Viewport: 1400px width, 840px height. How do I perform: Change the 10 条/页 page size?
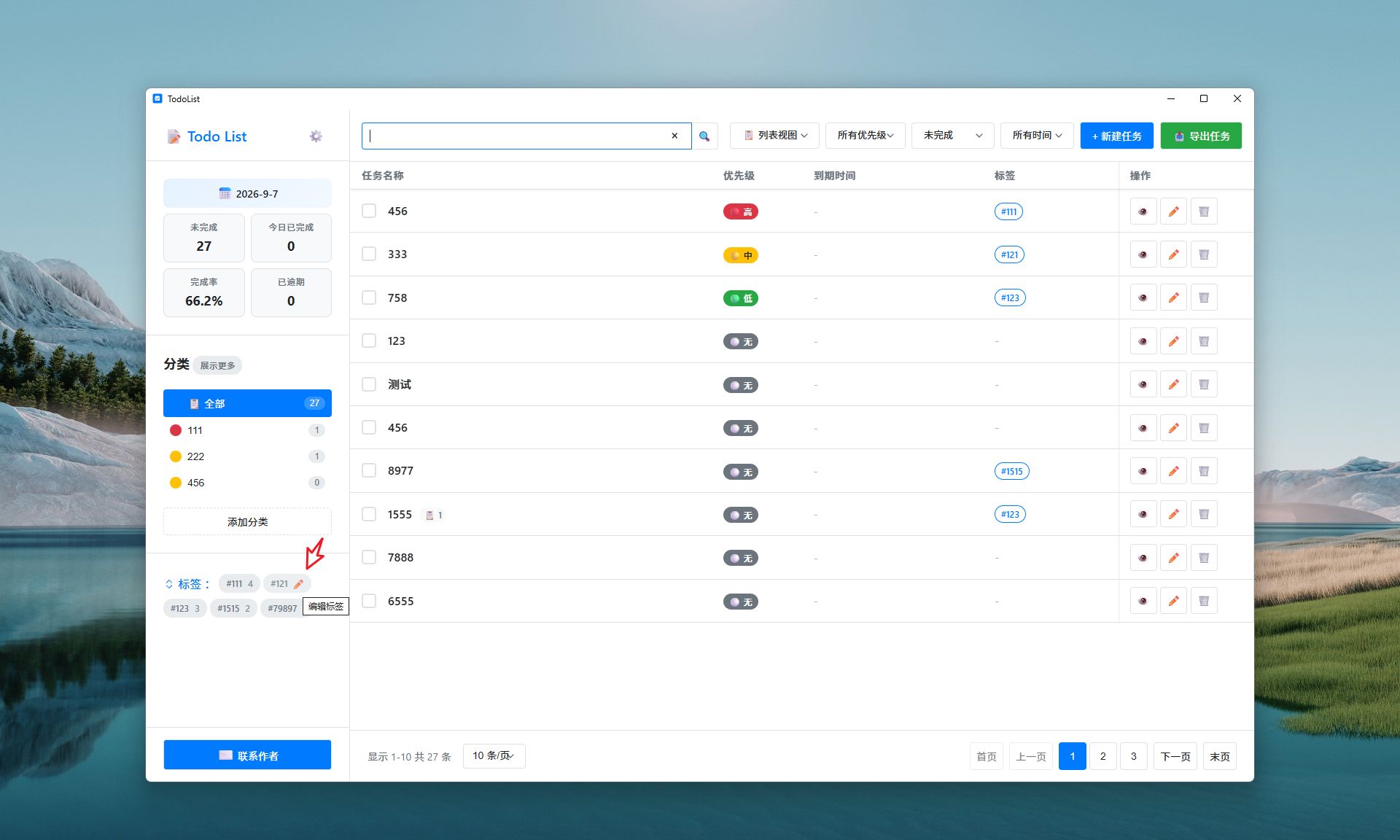pos(494,756)
